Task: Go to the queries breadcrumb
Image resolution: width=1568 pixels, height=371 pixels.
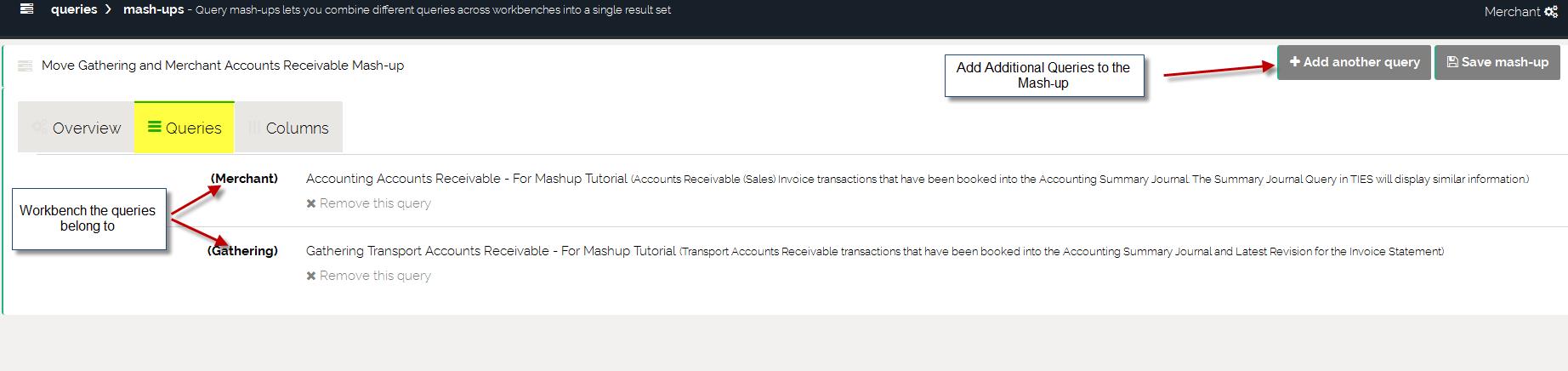Action: 74,10
